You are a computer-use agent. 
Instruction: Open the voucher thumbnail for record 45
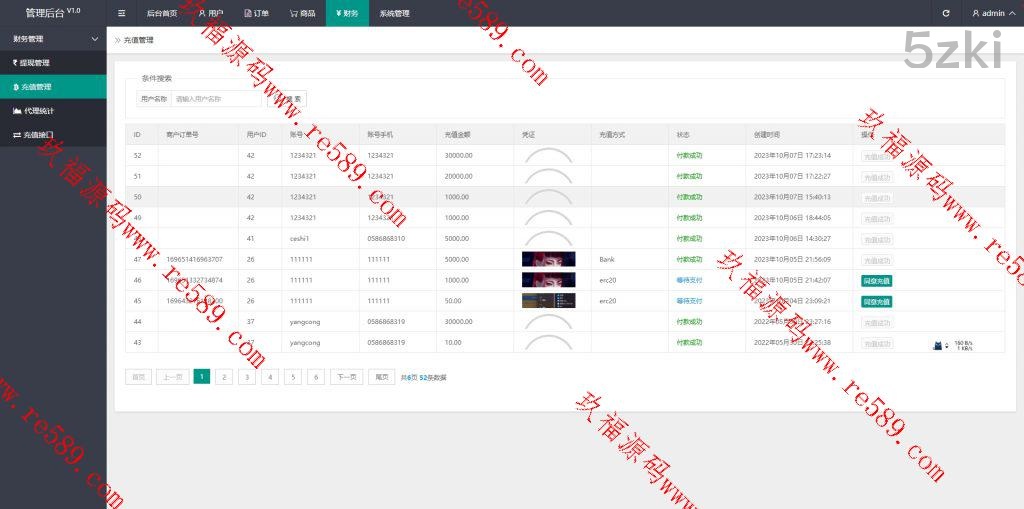click(x=548, y=301)
